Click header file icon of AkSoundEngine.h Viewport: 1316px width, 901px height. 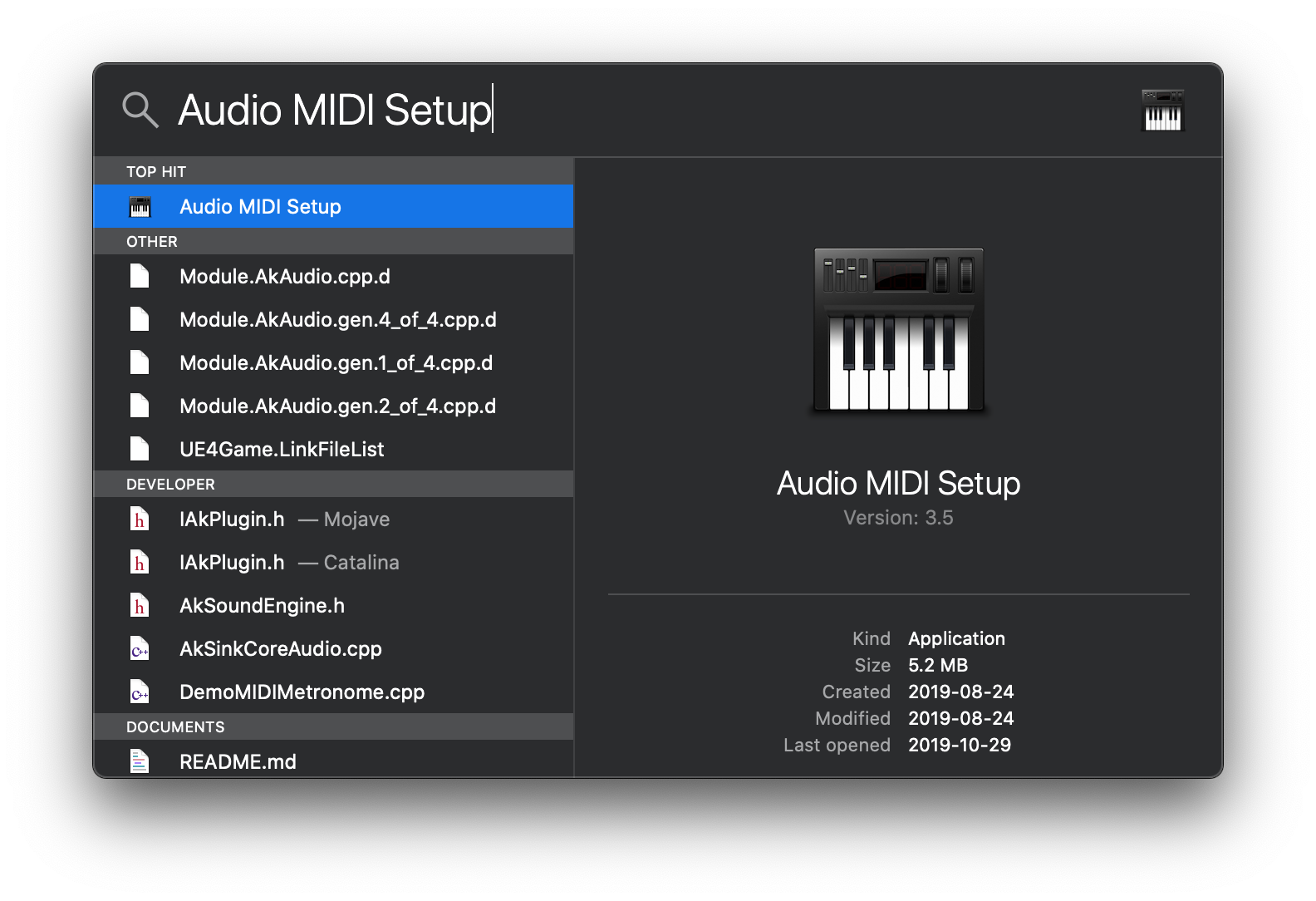pos(140,605)
